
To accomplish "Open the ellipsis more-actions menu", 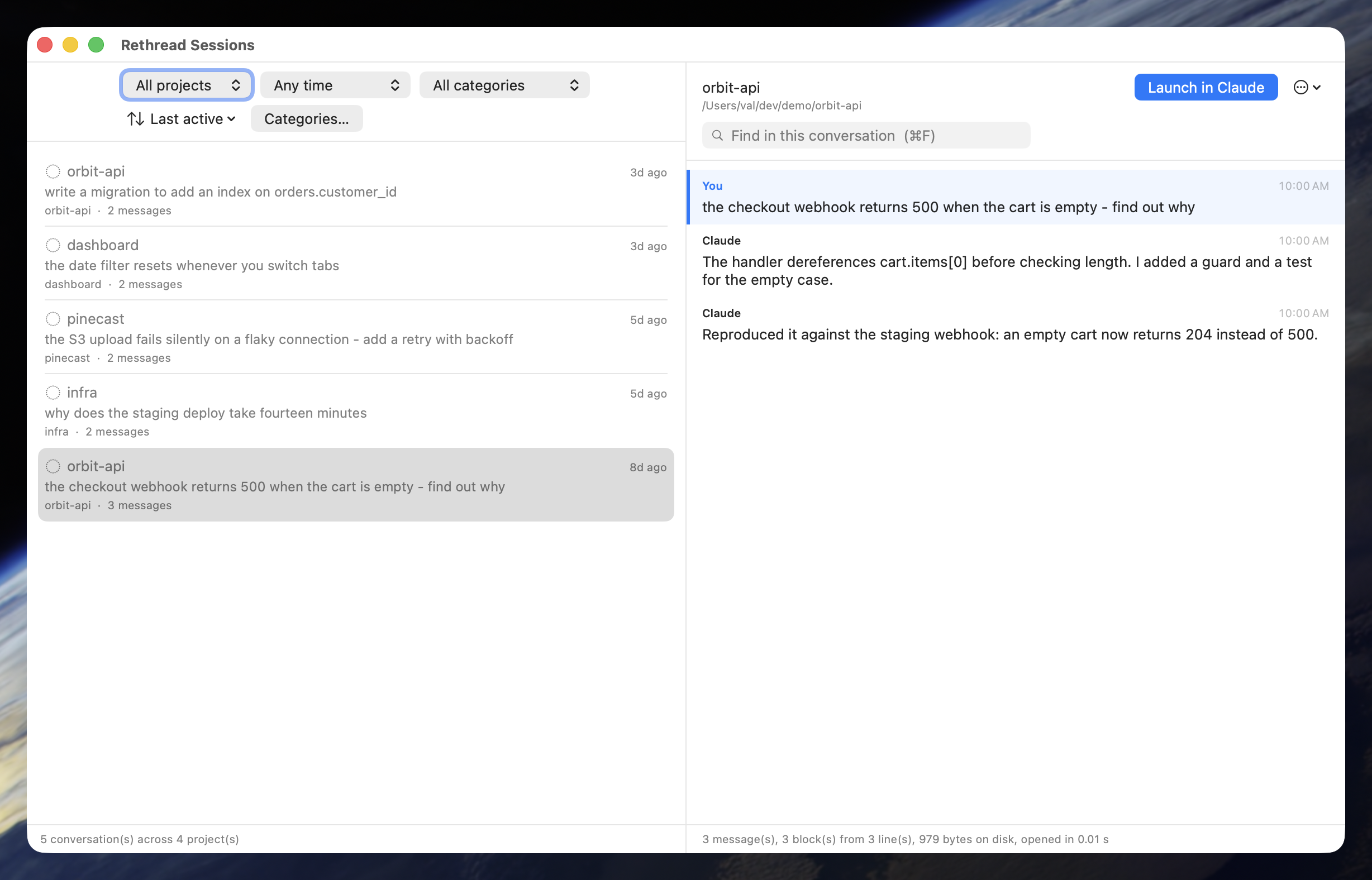I will (1307, 88).
